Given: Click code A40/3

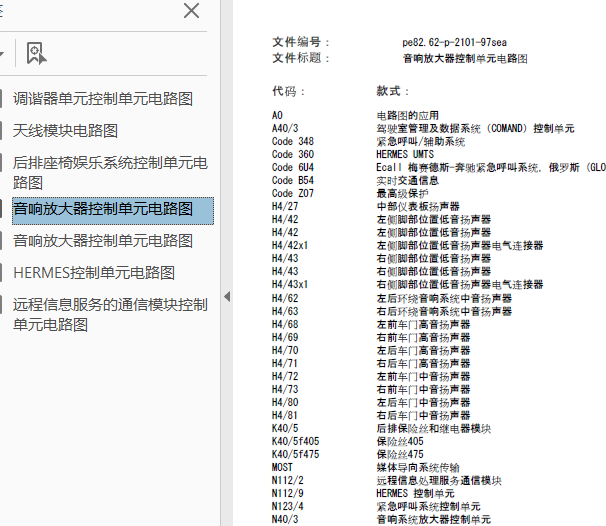Looking at the screenshot, I should point(285,128).
